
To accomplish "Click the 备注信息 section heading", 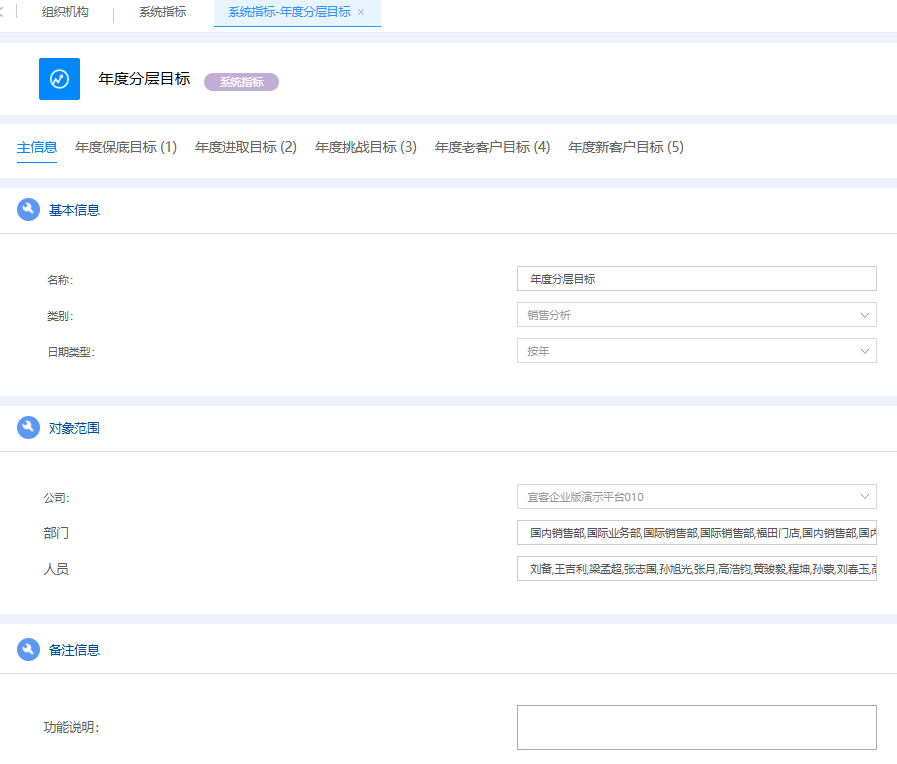I will pos(74,650).
